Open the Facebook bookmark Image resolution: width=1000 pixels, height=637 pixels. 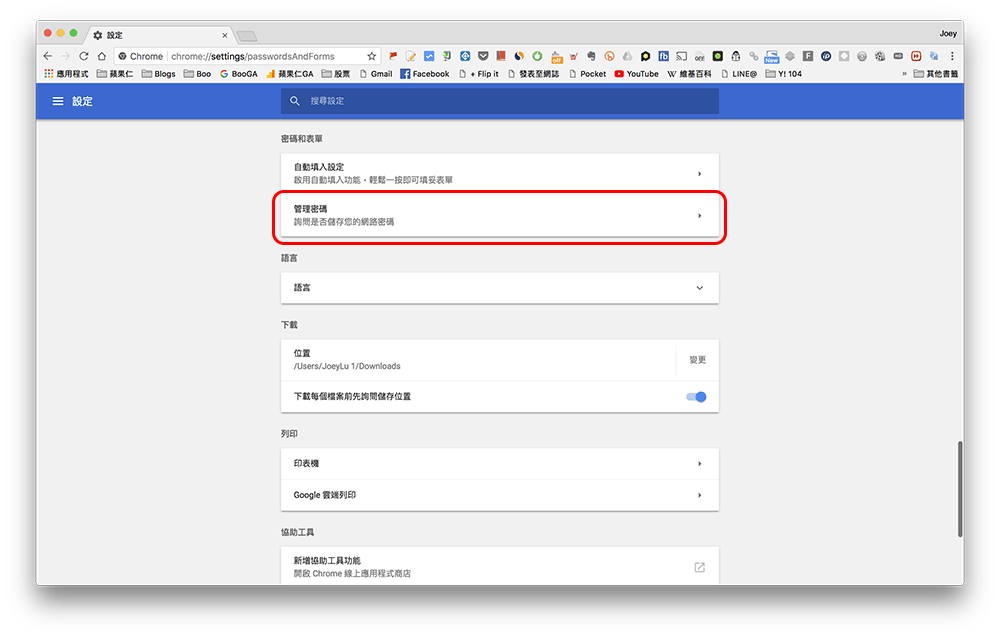(425, 74)
